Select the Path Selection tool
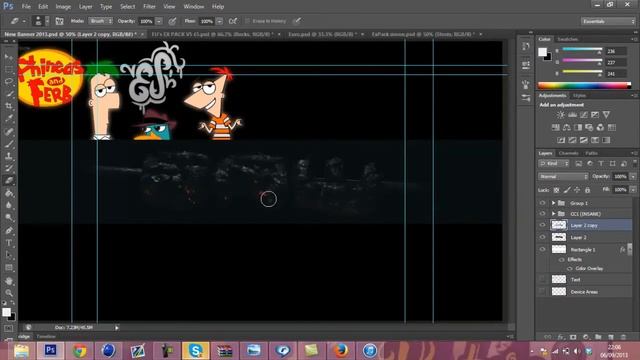The width and height of the screenshot is (640, 360). [9, 256]
